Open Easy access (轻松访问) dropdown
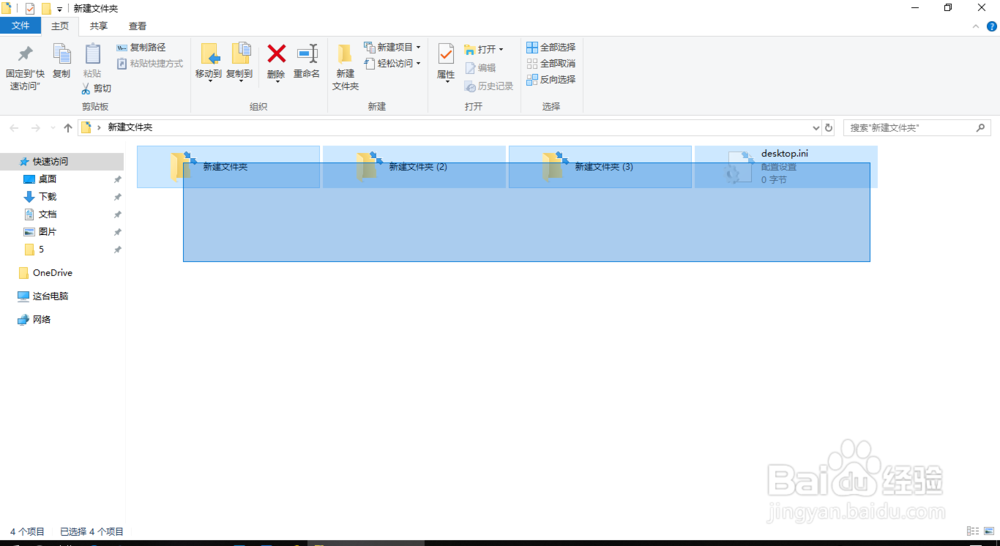The height and width of the screenshot is (546, 1000). tap(392, 63)
